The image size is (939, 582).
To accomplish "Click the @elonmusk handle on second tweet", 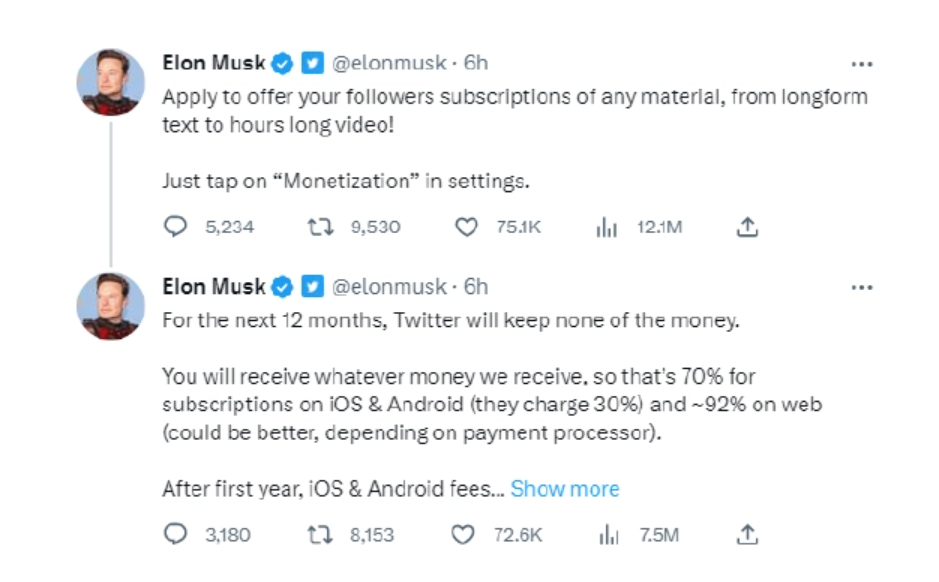I will (x=388, y=287).
